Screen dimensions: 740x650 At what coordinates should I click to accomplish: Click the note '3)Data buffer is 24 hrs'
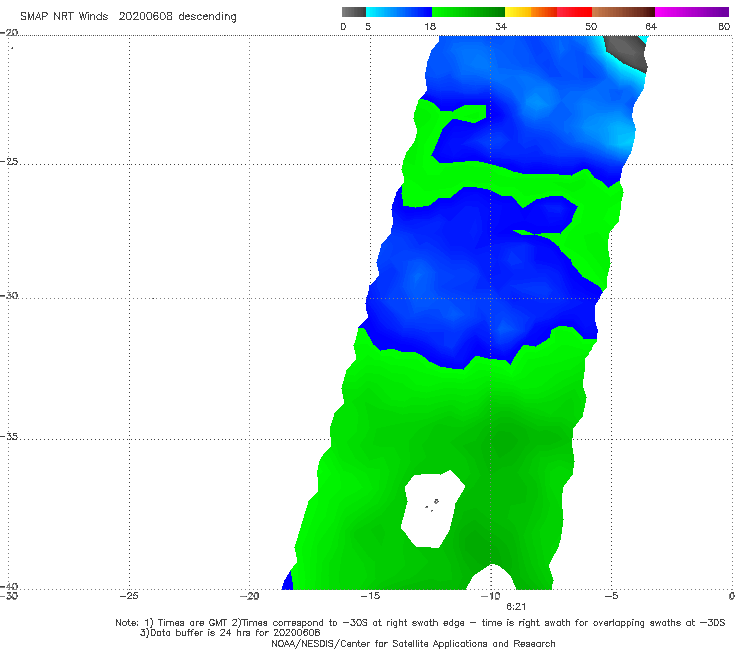(x=230, y=633)
